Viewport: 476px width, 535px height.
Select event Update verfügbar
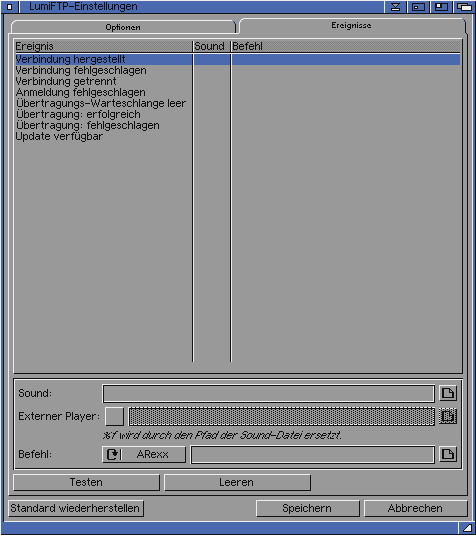237,136
